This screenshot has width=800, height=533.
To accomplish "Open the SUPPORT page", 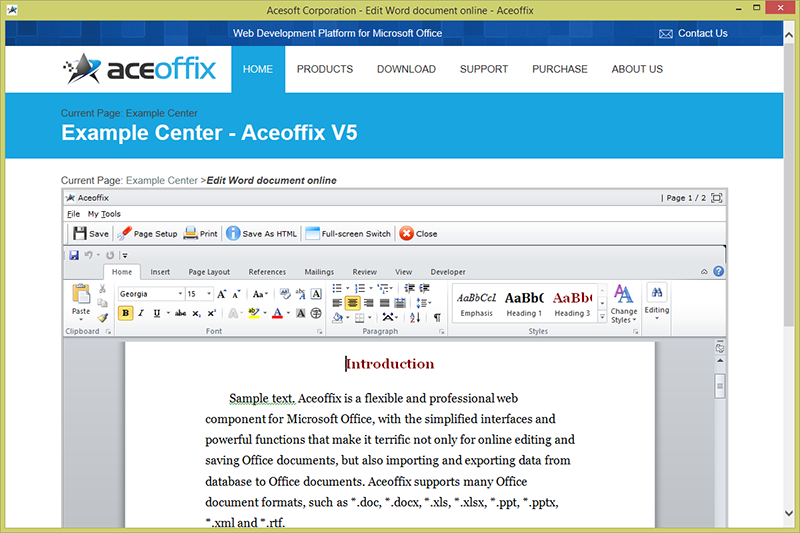I will pos(484,69).
